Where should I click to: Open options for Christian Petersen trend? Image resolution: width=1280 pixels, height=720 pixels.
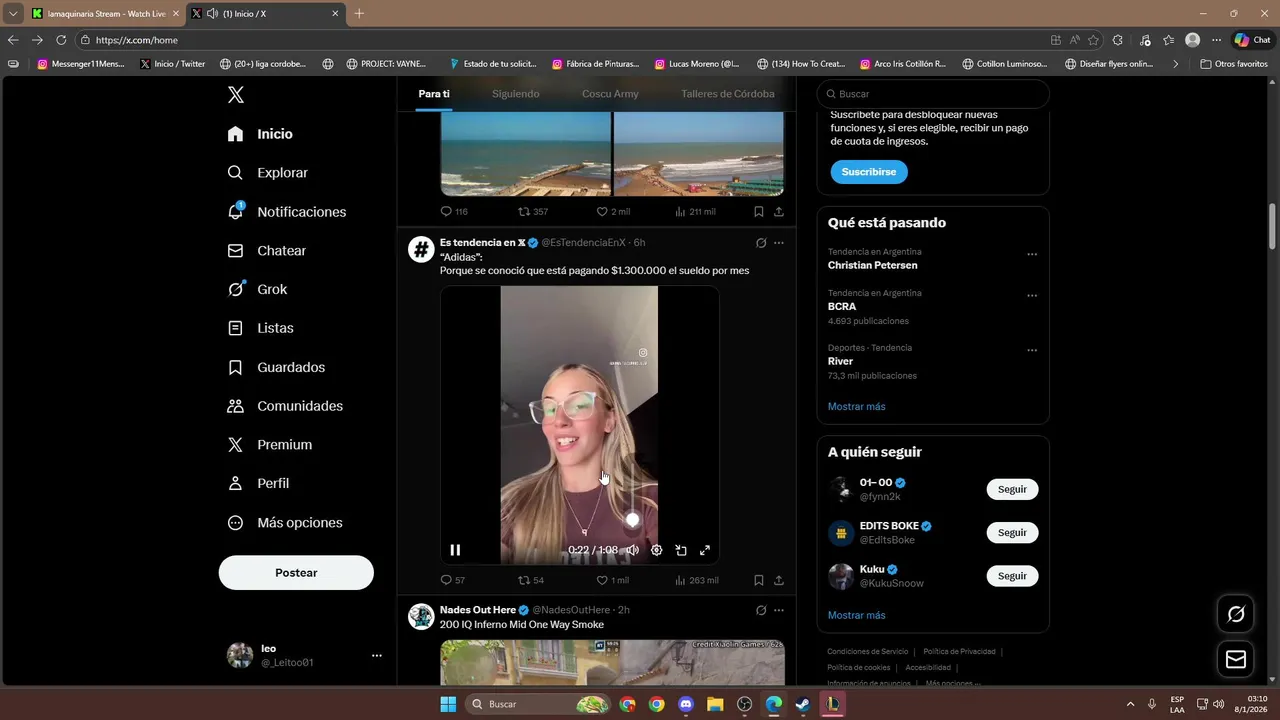(1032, 254)
